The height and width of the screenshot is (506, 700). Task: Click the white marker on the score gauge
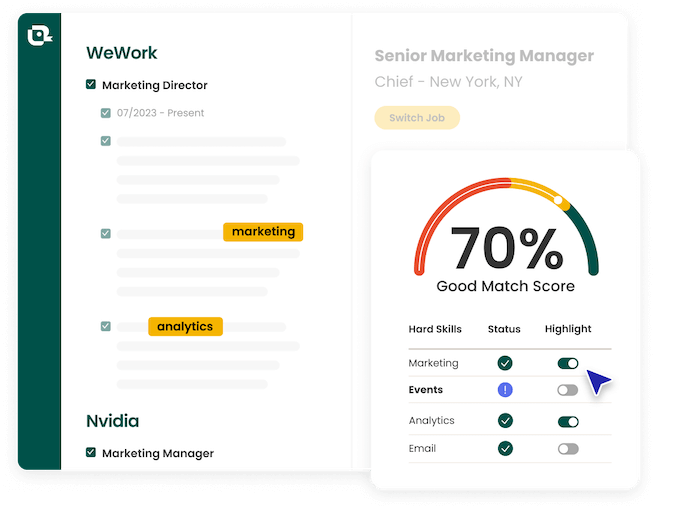point(558,200)
